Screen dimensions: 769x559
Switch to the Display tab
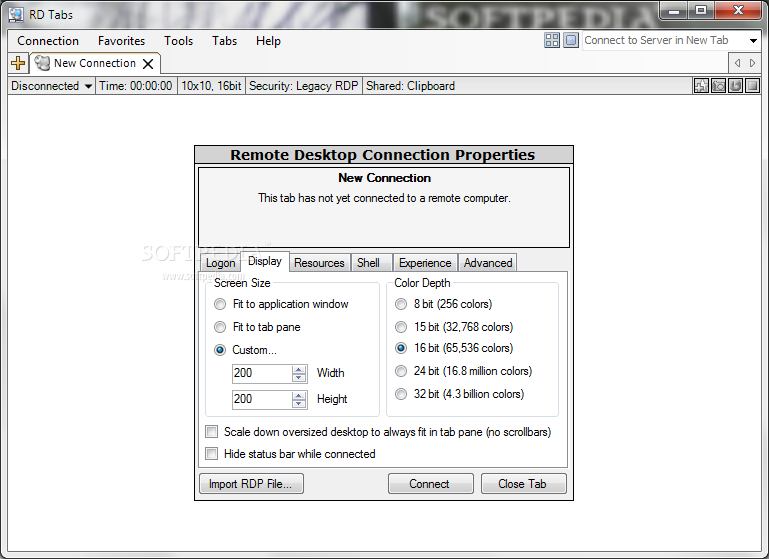(x=265, y=261)
